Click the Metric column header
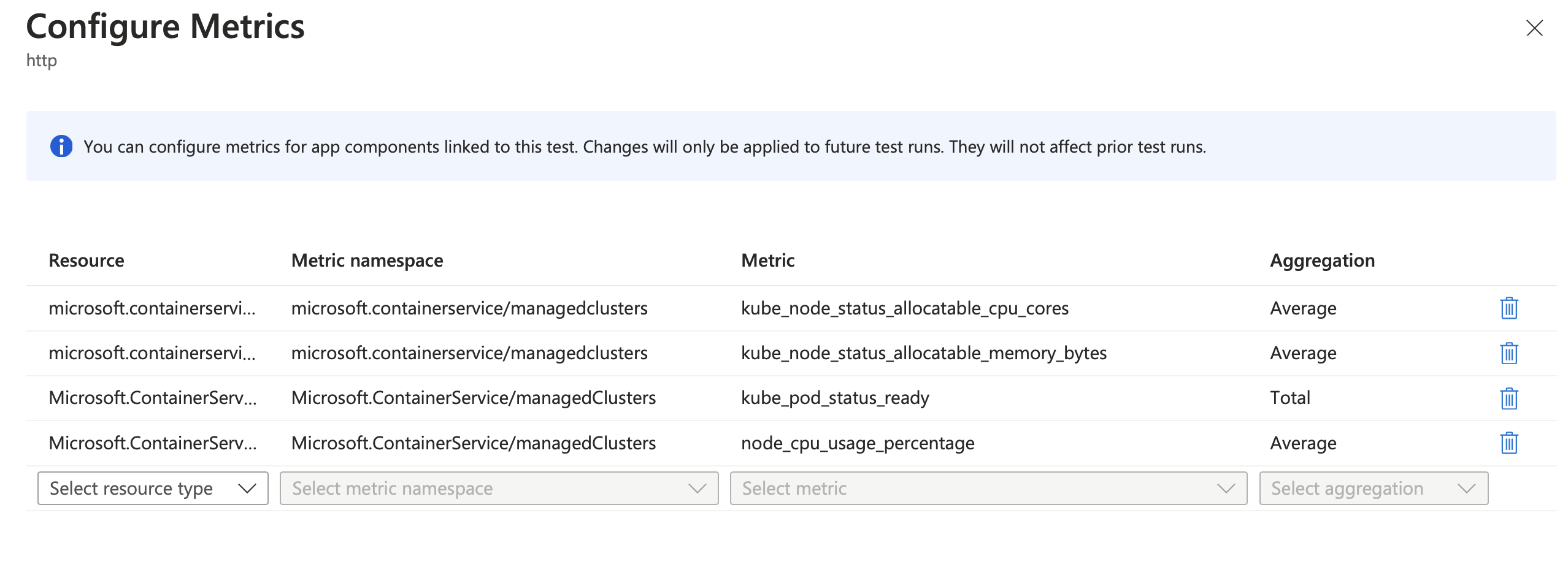Screen dimensions: 1568x575 (767, 261)
